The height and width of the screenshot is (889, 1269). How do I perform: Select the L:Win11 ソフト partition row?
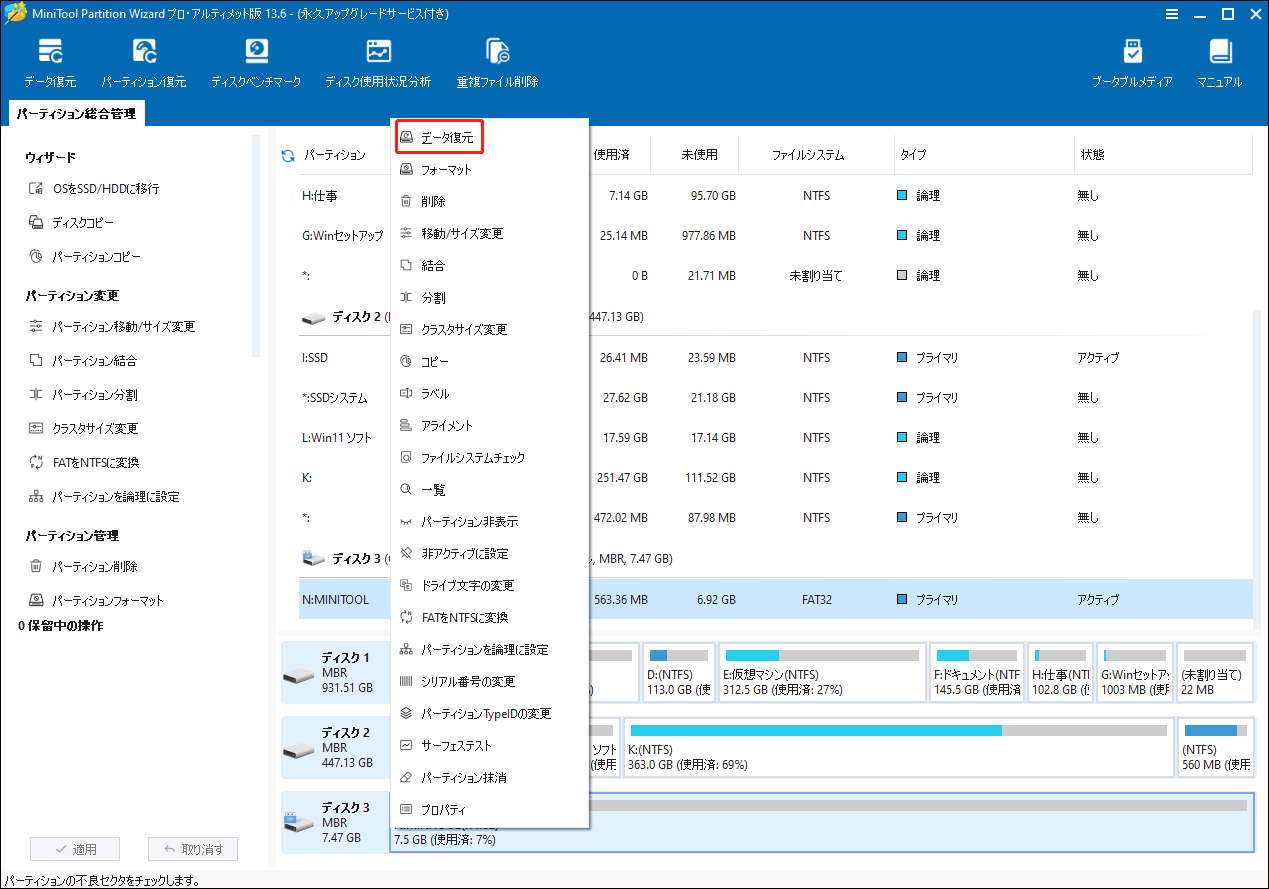click(x=775, y=438)
